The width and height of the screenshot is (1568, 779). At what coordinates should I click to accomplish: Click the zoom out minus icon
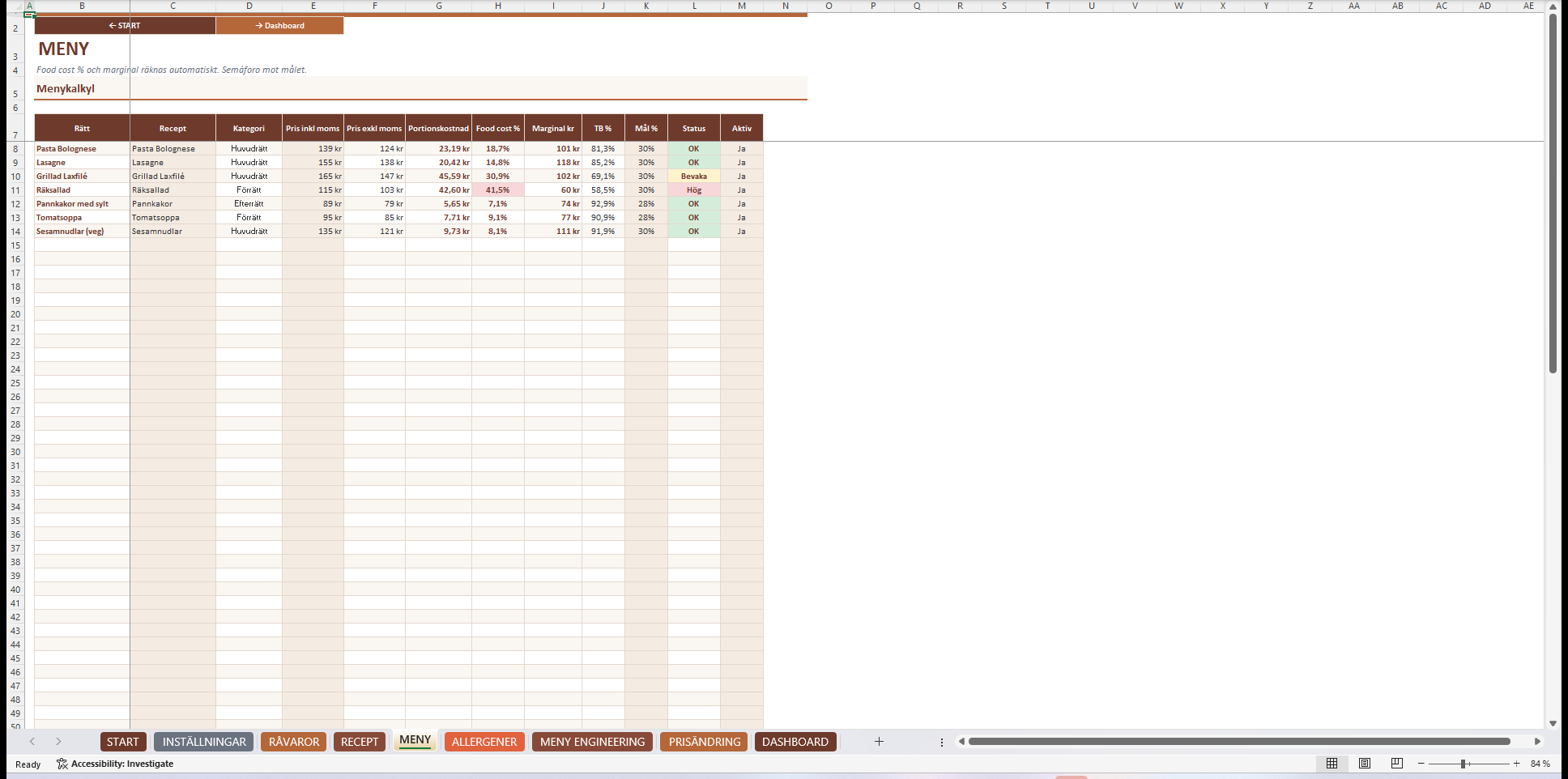click(x=1421, y=764)
